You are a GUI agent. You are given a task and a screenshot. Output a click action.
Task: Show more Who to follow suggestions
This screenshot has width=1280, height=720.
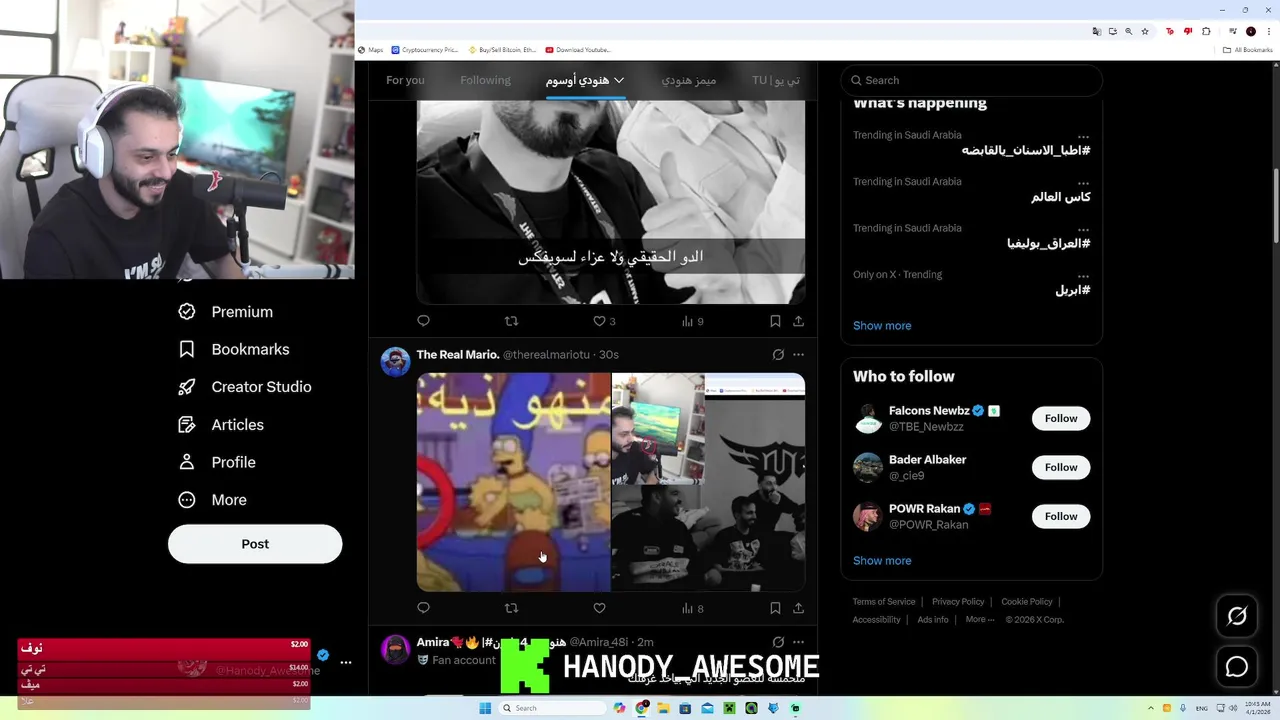882,561
